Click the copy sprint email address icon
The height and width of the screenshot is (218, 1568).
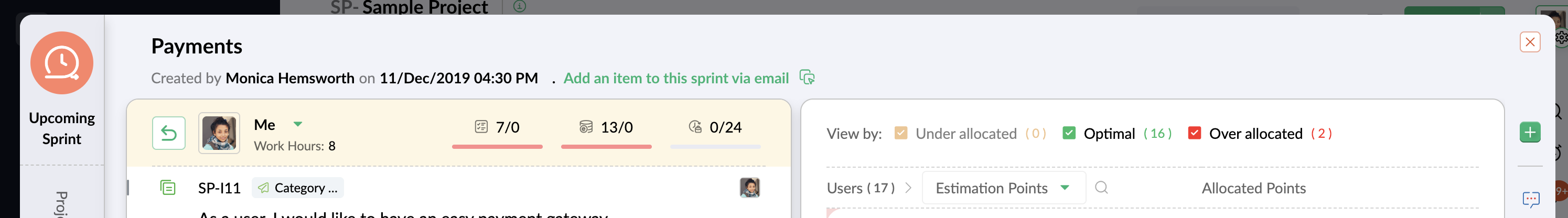point(807,78)
